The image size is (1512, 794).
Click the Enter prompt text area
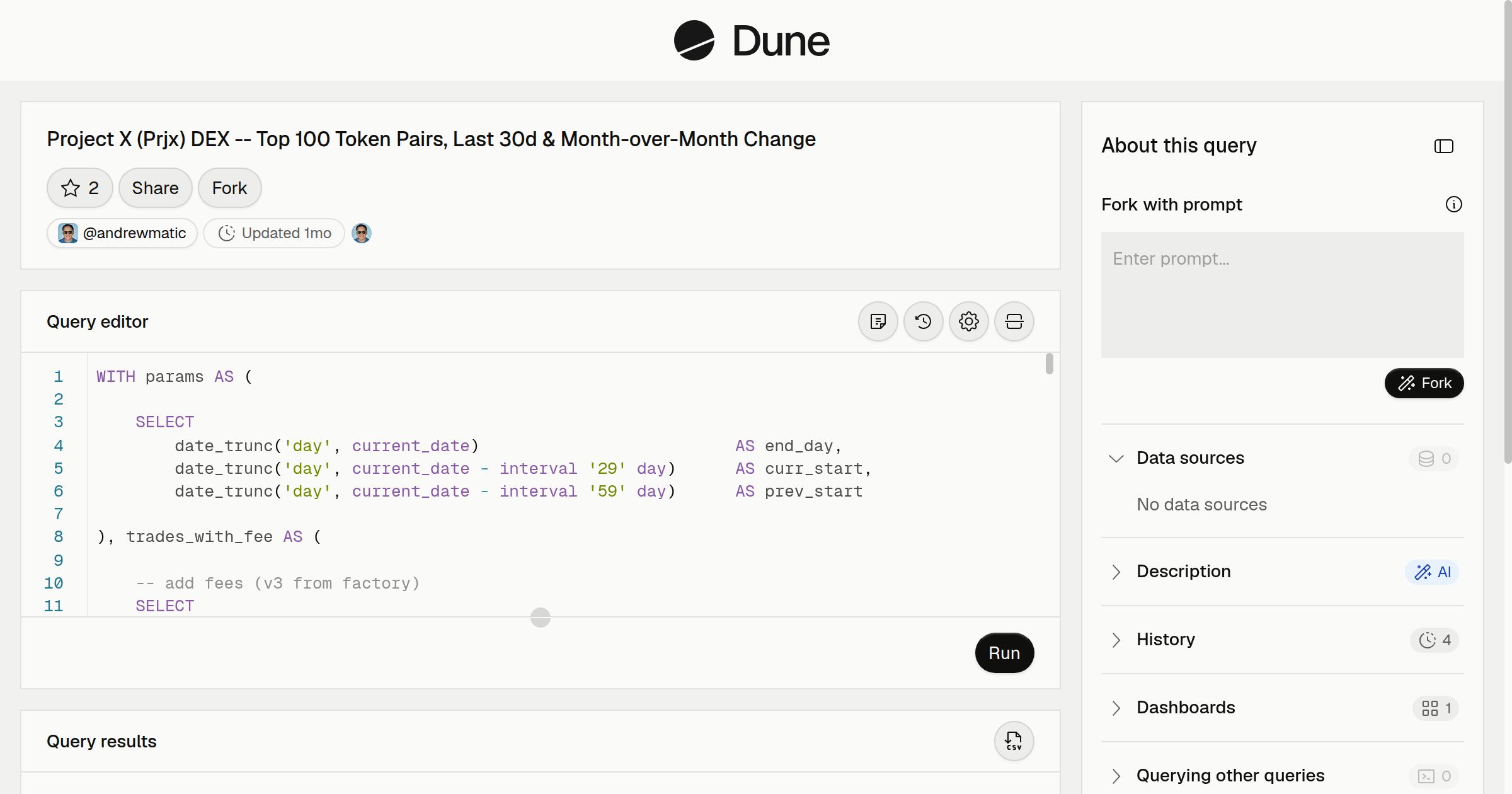[x=1282, y=295]
